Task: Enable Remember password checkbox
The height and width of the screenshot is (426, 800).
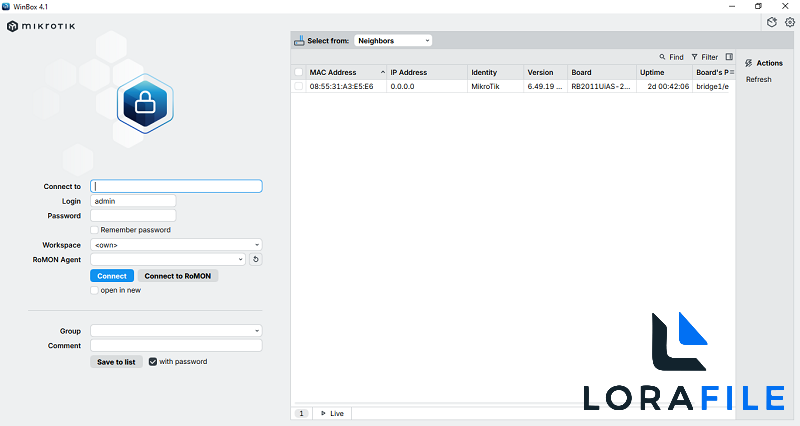Action: [x=94, y=230]
